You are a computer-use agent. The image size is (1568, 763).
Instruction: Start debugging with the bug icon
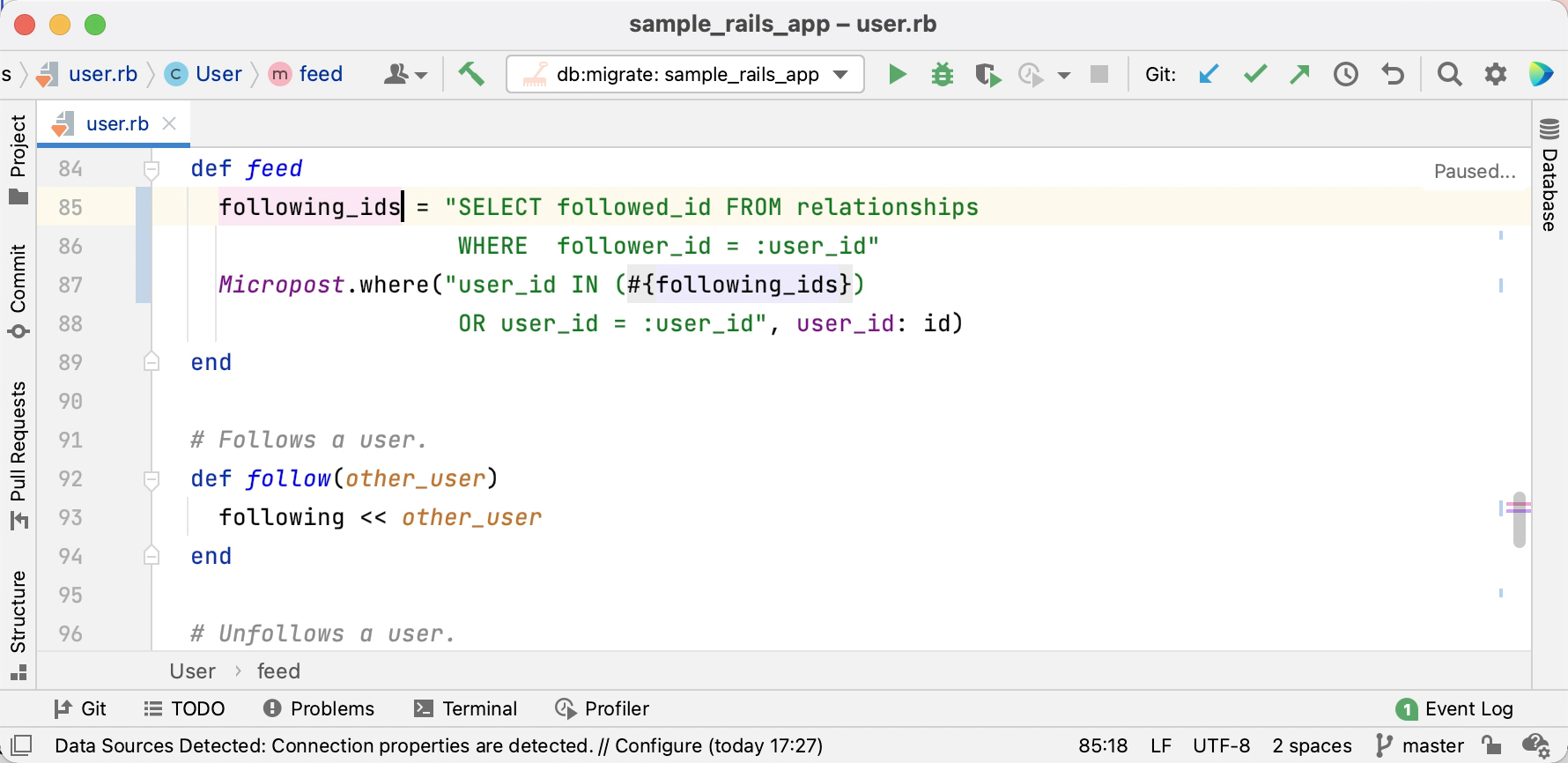[943, 74]
